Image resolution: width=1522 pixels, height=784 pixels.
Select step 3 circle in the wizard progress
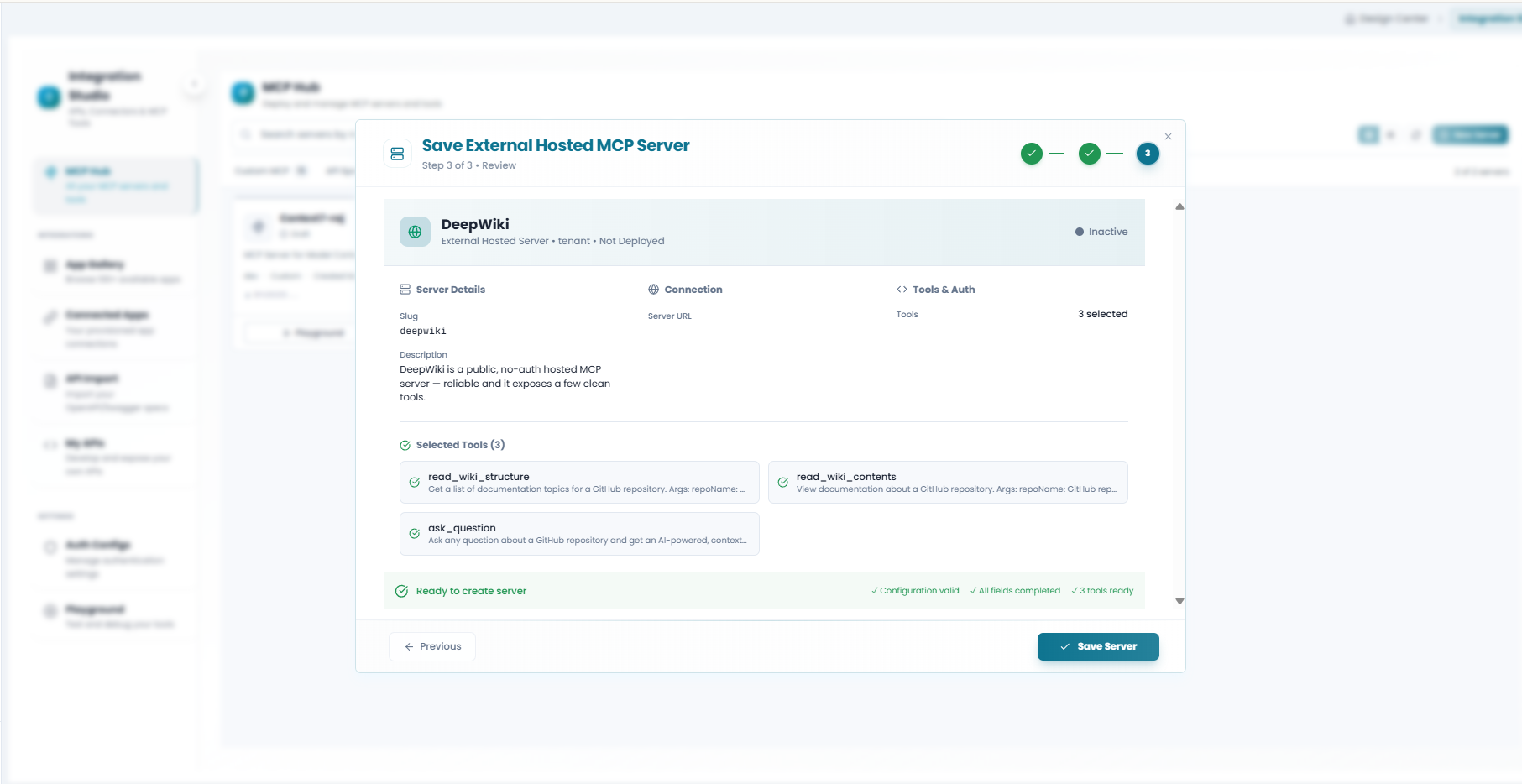(1148, 154)
